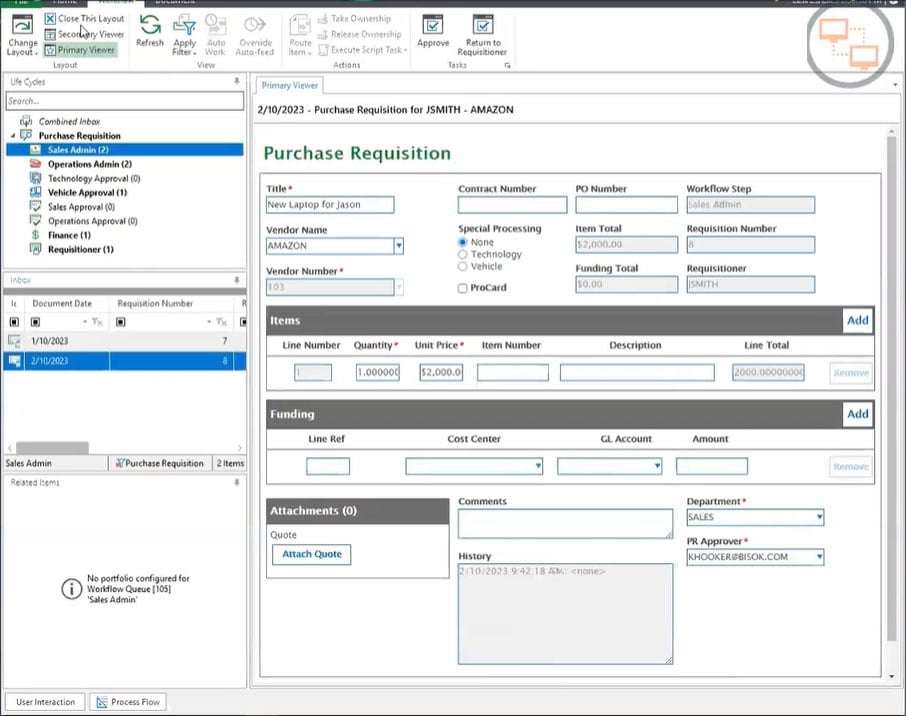Screen dimensions: 906x716
Task: Remove the Funding line
Action: pos(851,466)
